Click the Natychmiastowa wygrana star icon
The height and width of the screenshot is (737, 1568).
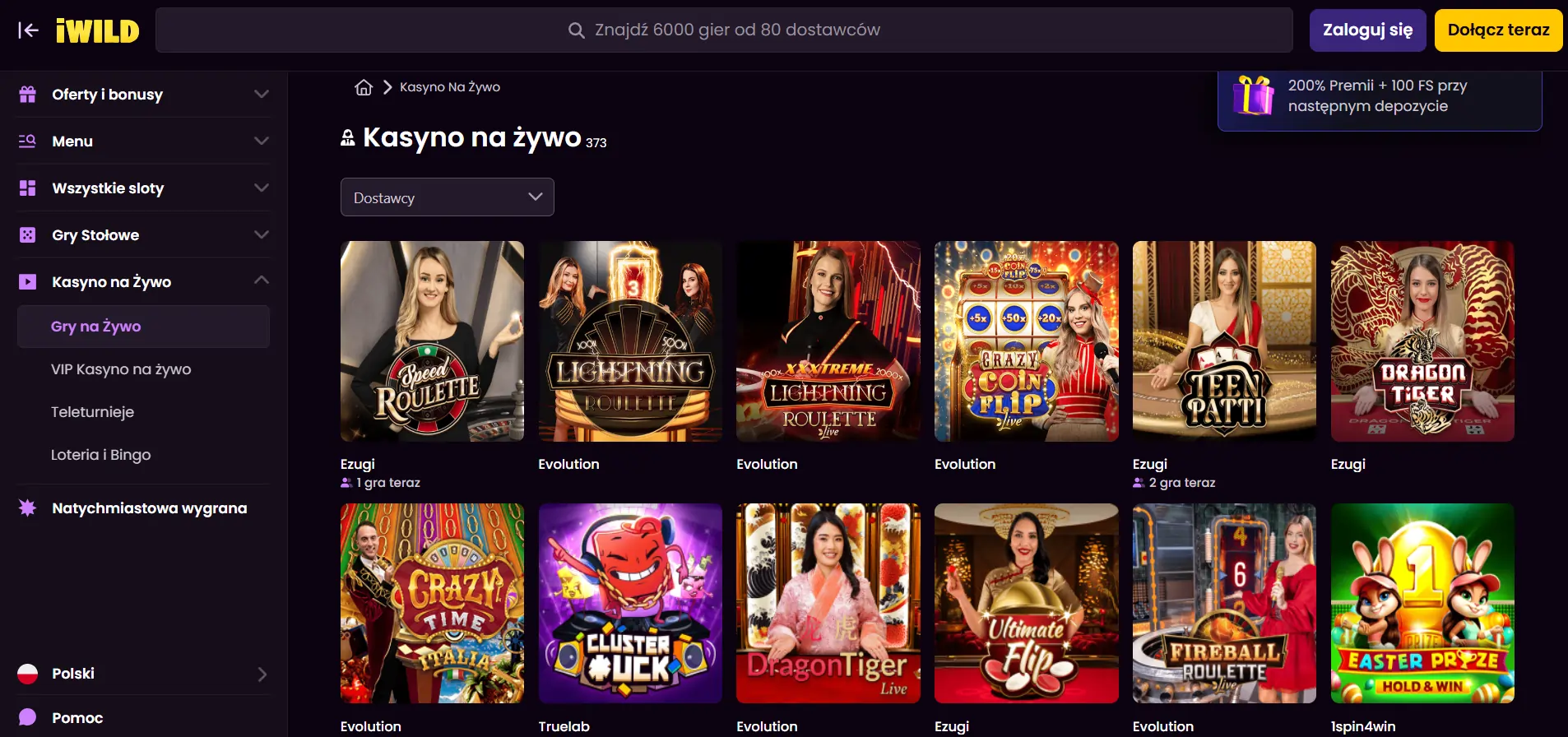coord(27,508)
